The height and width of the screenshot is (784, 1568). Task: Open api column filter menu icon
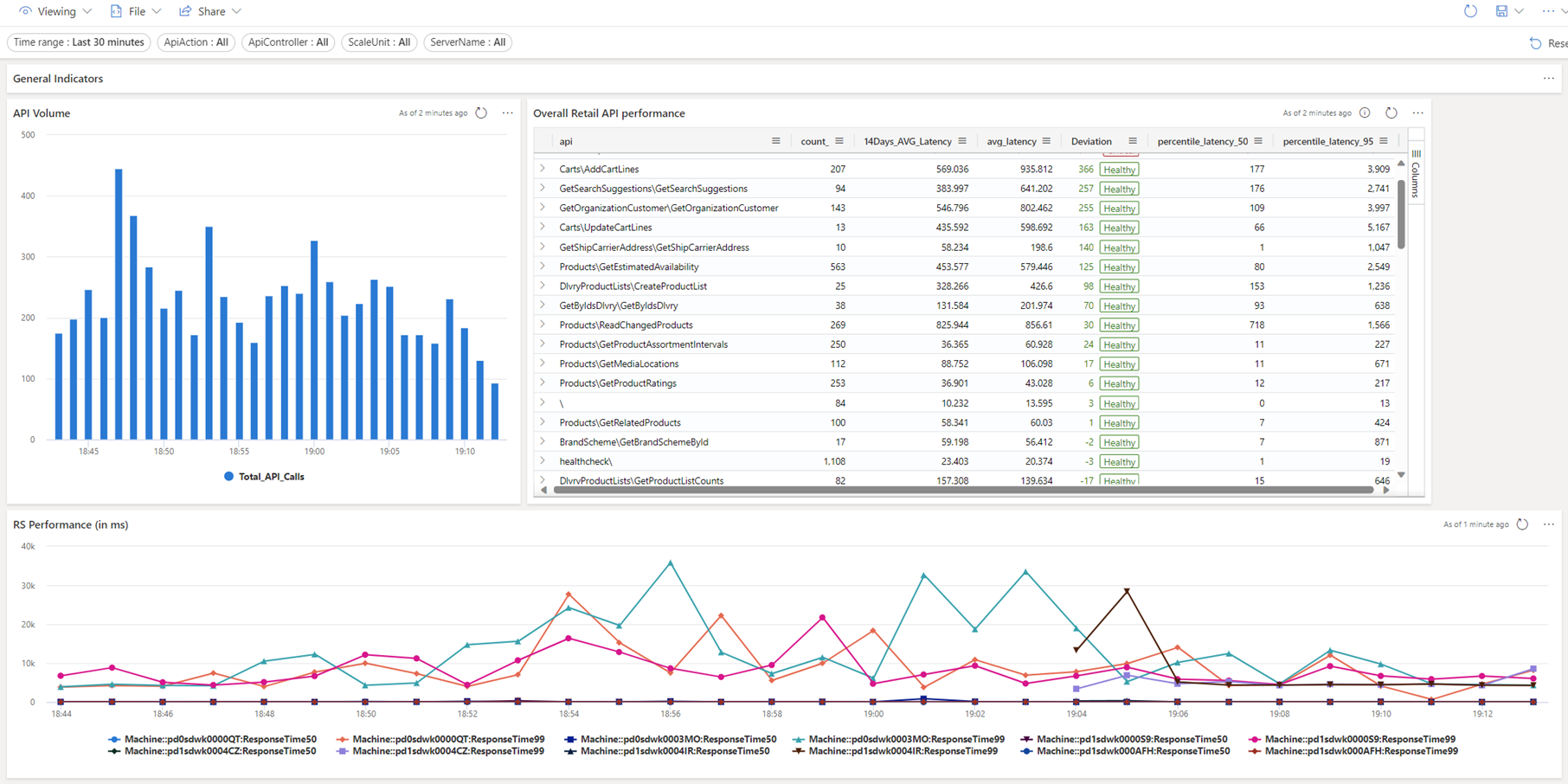tap(775, 141)
